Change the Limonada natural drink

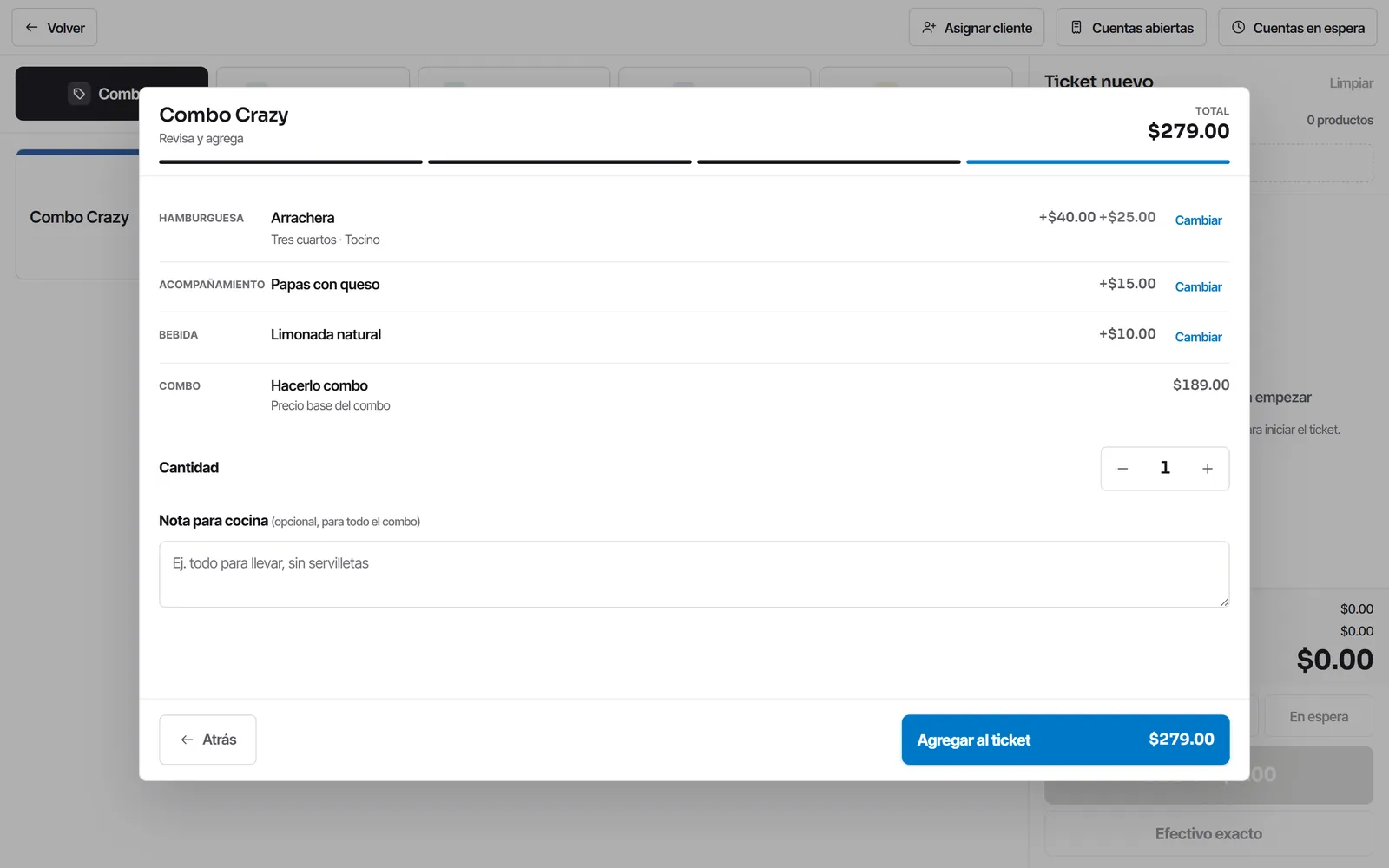1198,337
